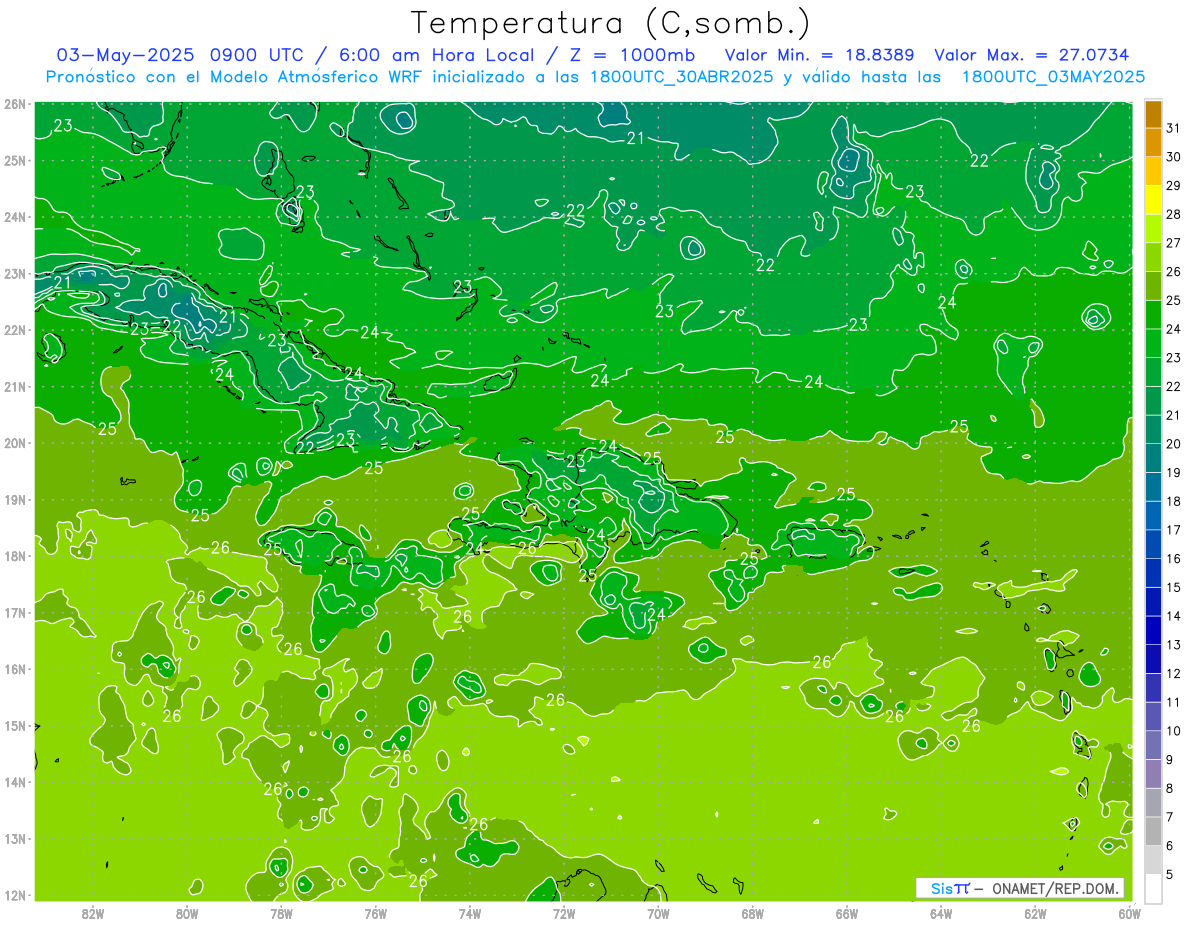The image size is (1200, 927).
Task: Click the legend value label "5"
Action: [1170, 874]
